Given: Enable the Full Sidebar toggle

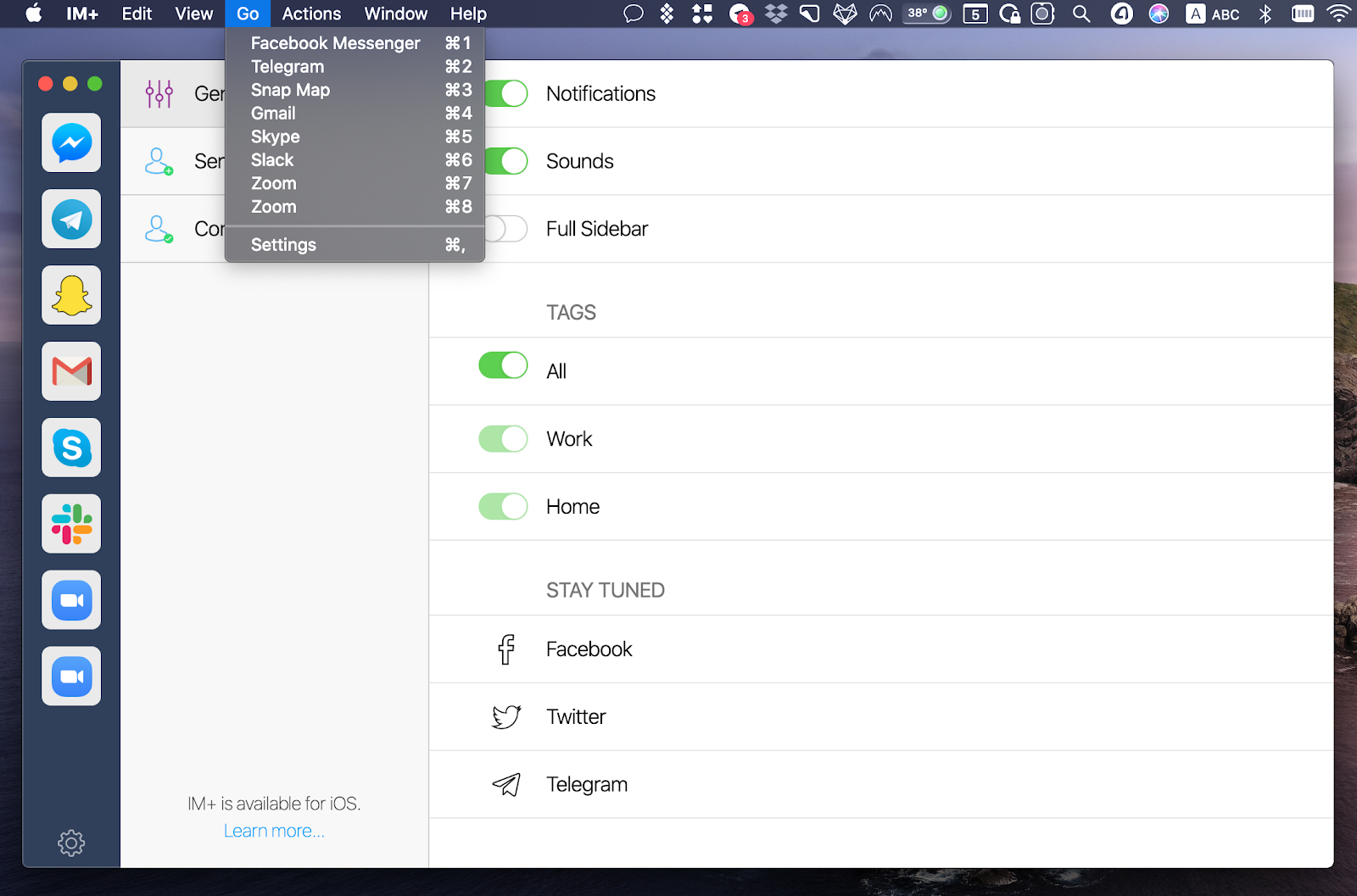Looking at the screenshot, I should pos(505,228).
